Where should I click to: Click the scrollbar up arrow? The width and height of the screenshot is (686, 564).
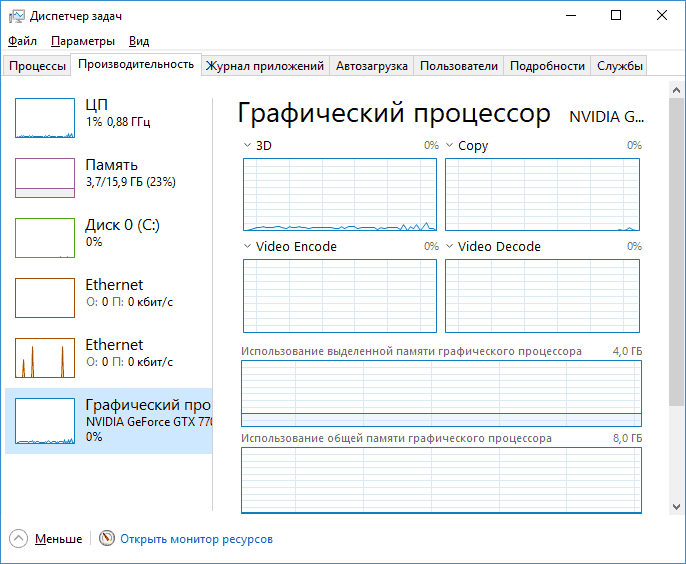point(676,90)
